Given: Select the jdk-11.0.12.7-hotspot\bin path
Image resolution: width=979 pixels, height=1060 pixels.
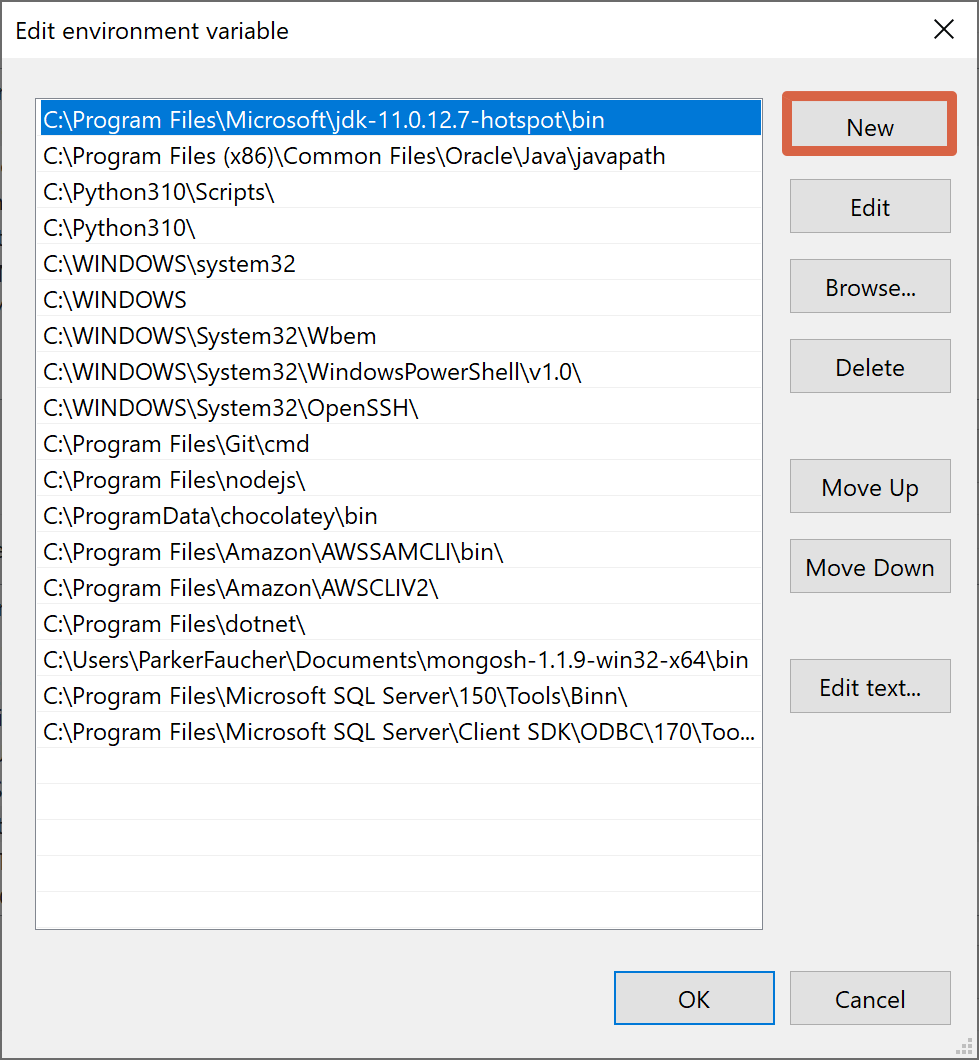Looking at the screenshot, I should tap(324, 120).
